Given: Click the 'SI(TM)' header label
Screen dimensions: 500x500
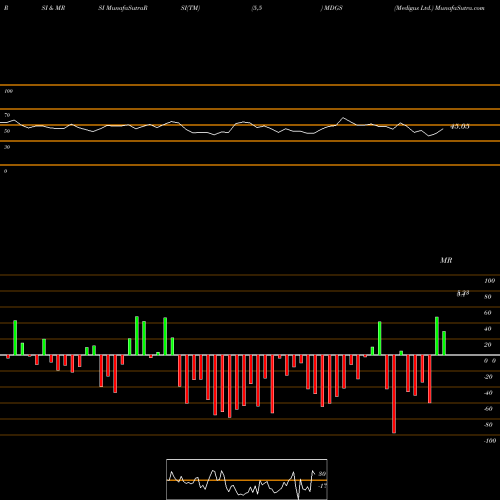Looking at the screenshot, I should pyautogui.click(x=190, y=8).
